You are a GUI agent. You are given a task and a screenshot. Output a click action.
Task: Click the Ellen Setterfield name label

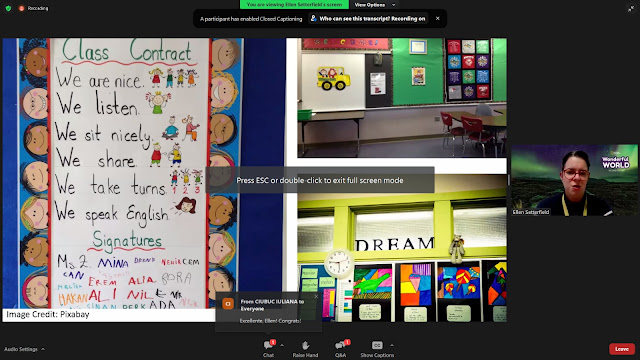[x=531, y=212]
